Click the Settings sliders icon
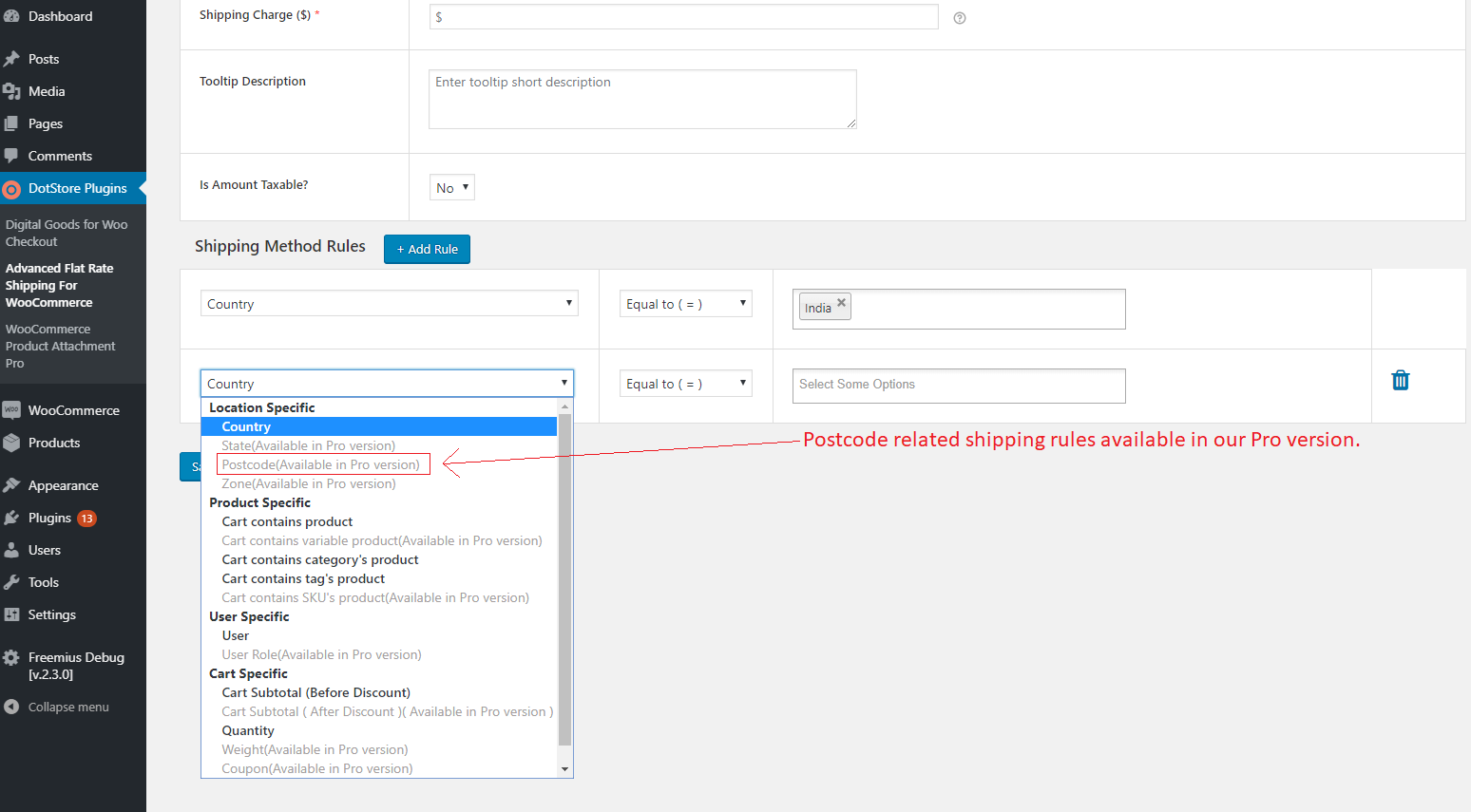Viewport: 1471px width, 812px height. coord(11,614)
